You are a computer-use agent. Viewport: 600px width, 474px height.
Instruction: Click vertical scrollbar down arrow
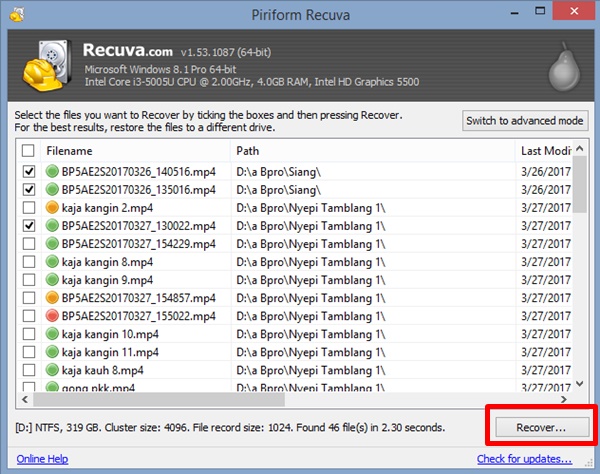click(x=580, y=383)
